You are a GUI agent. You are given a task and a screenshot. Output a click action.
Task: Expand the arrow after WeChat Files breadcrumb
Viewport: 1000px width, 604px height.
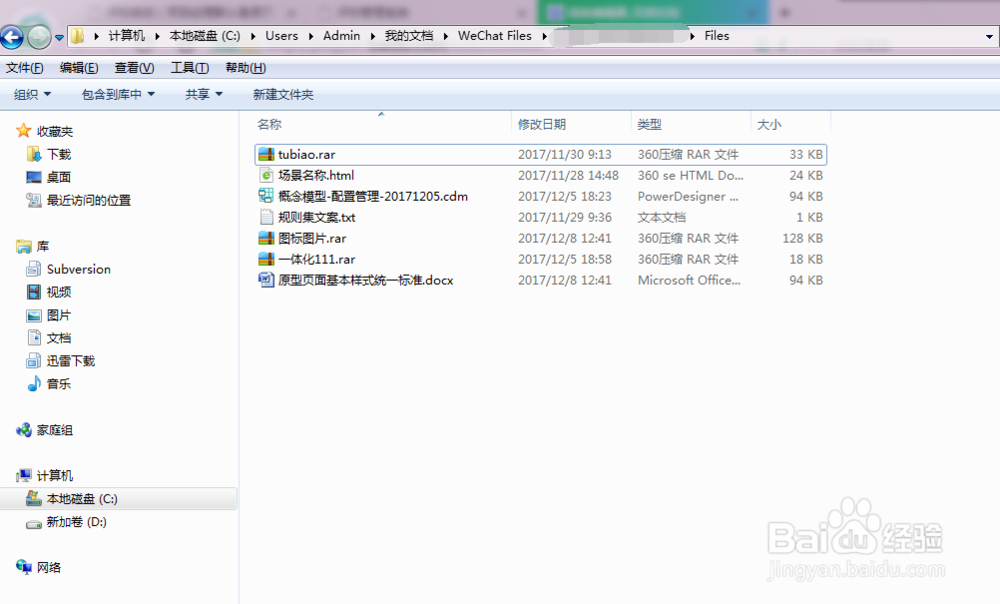[x=544, y=36]
